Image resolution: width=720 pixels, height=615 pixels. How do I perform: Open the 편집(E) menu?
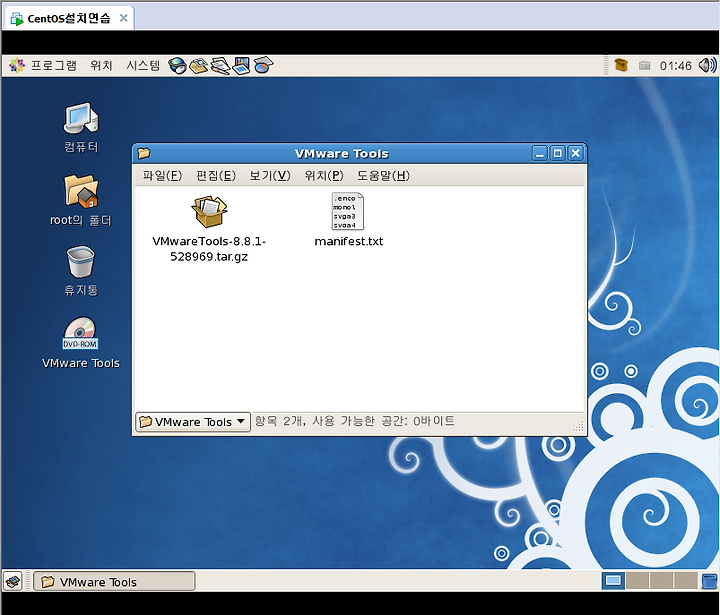pyautogui.click(x=216, y=175)
